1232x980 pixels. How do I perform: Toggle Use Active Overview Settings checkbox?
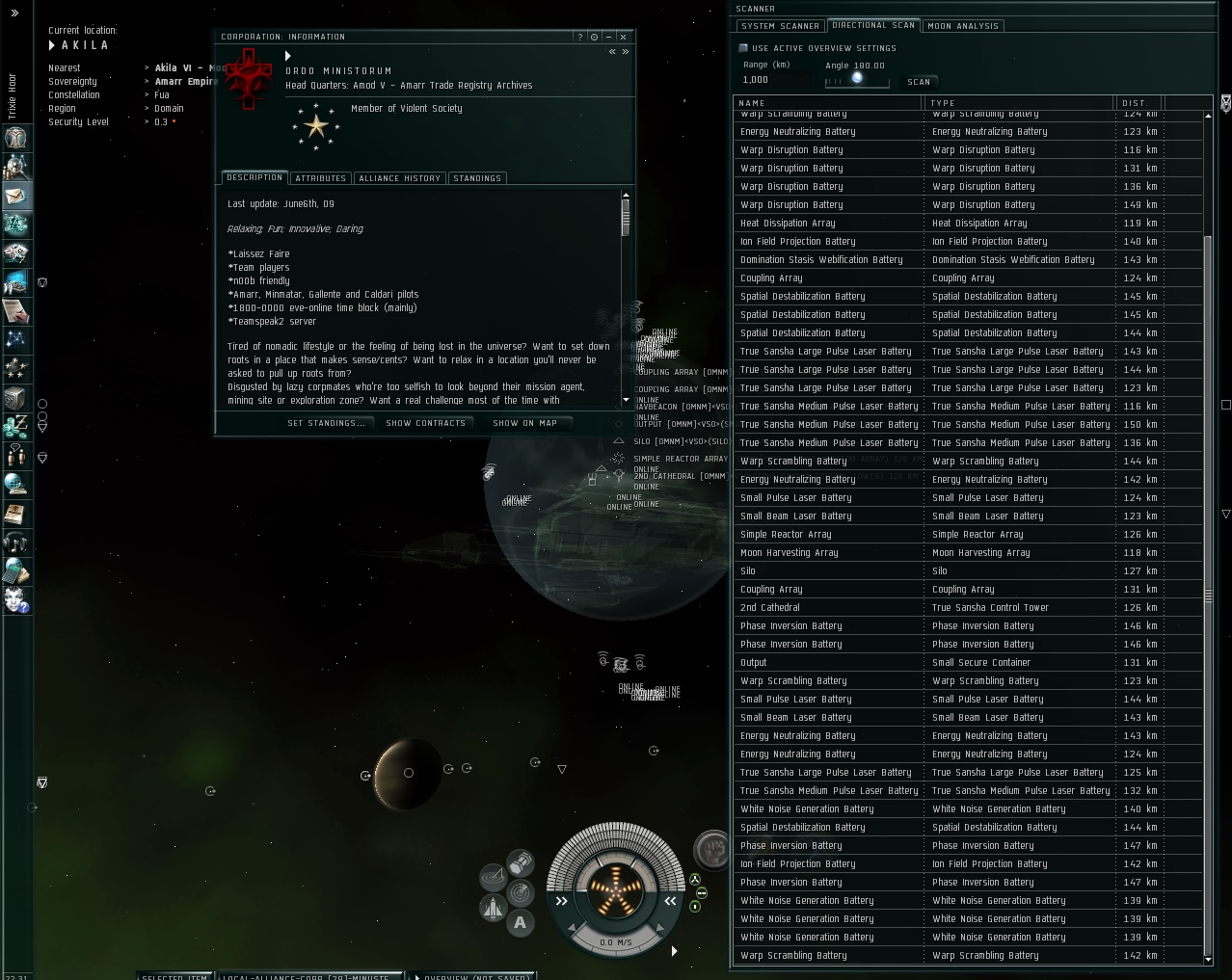(x=743, y=47)
